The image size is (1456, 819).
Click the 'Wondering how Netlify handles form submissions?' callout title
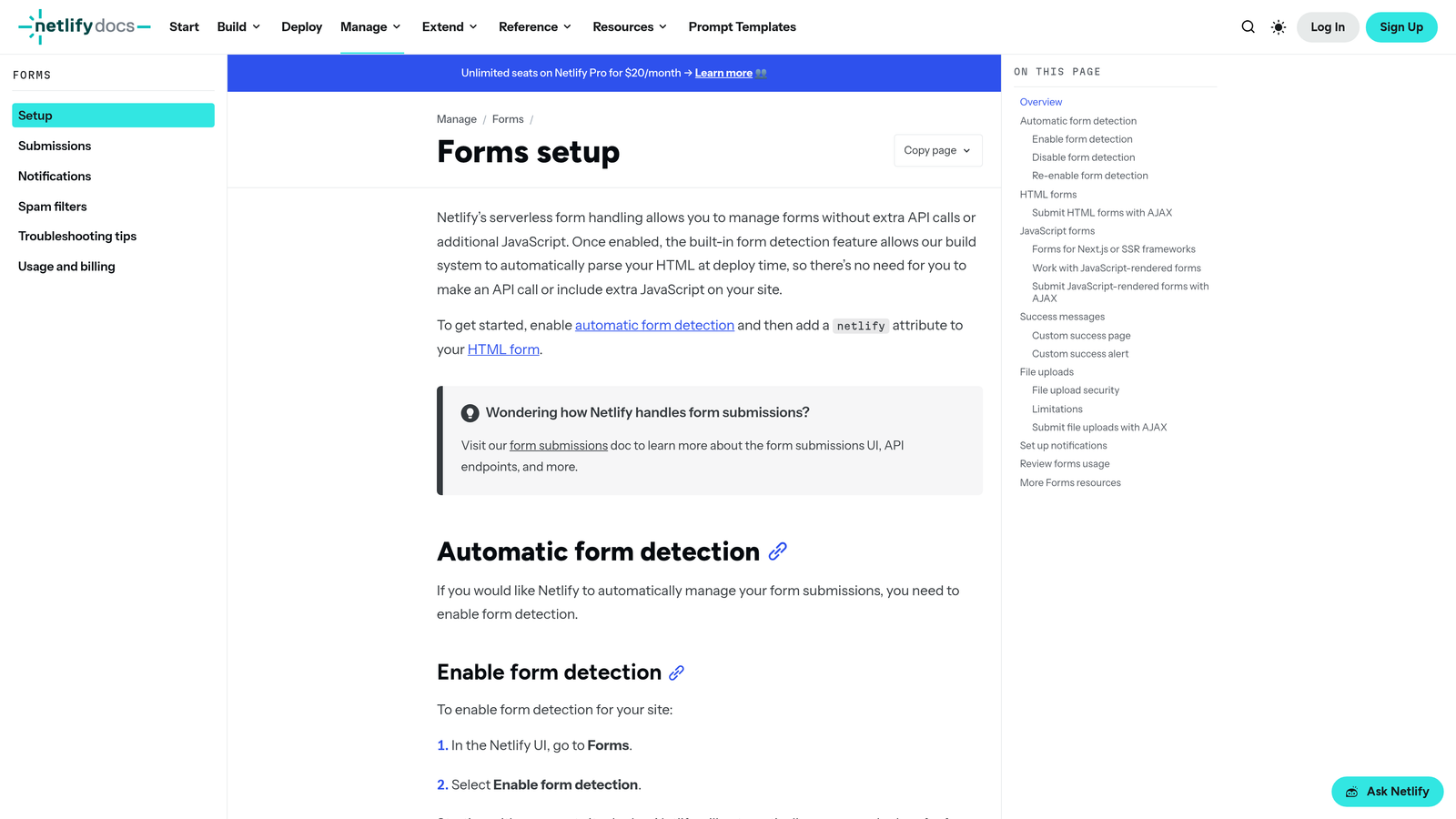tap(647, 413)
